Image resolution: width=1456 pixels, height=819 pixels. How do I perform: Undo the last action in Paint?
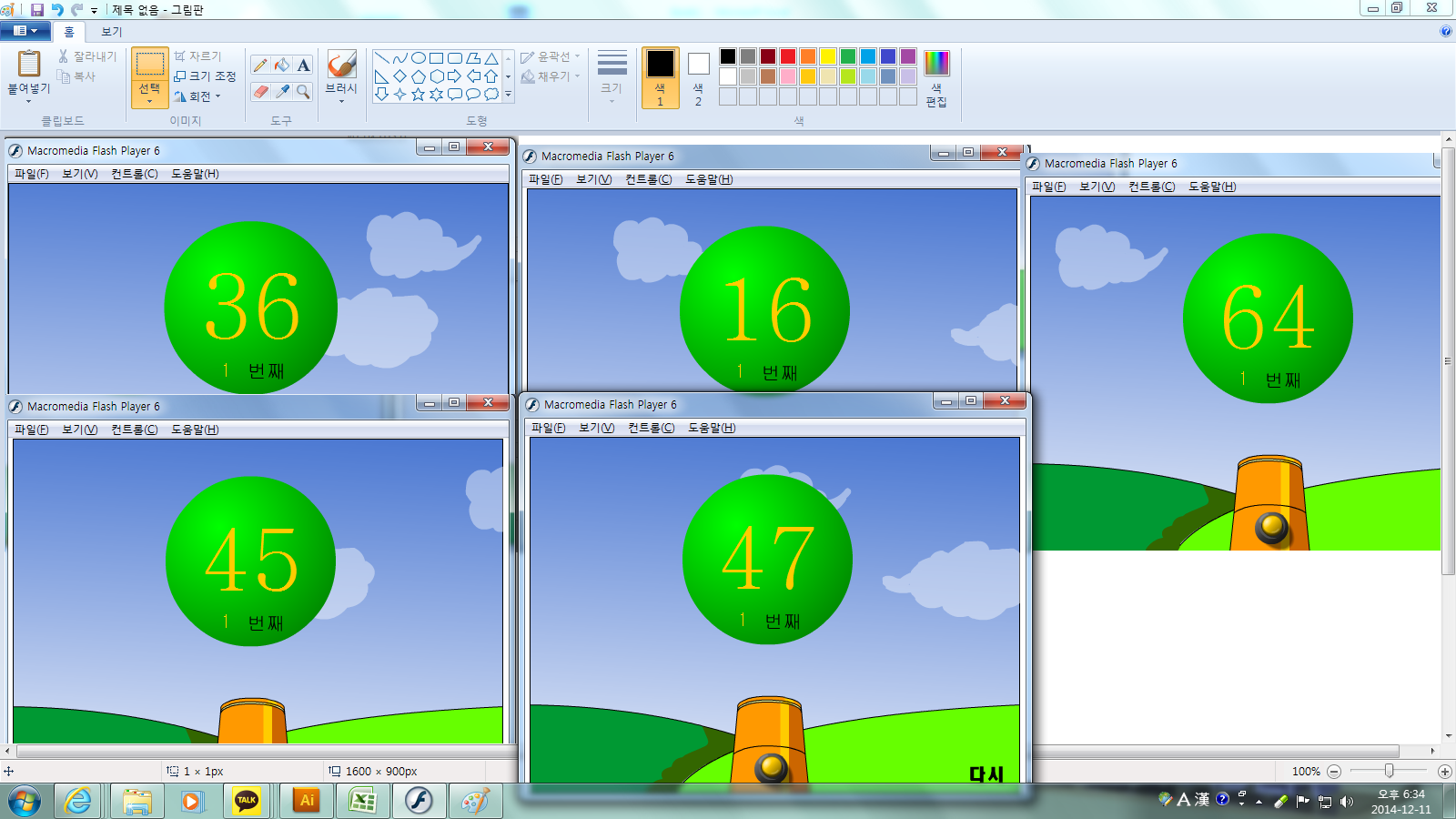[x=57, y=9]
